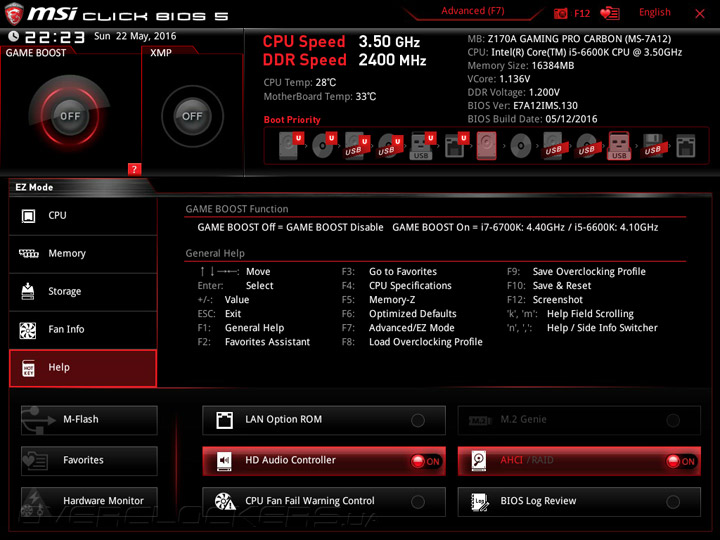Open the Memory section
Viewport: 720px width, 540px height.
tap(83, 254)
